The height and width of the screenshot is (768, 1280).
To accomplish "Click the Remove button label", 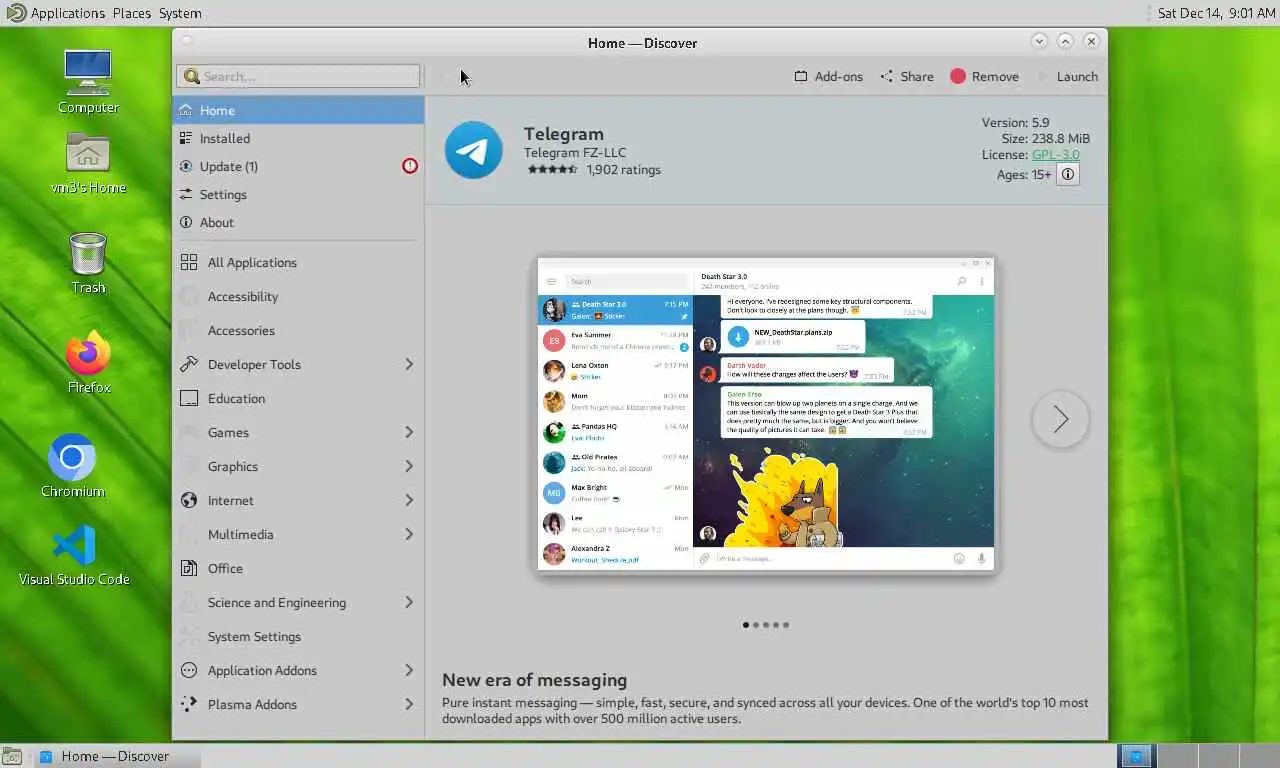I will (x=995, y=76).
